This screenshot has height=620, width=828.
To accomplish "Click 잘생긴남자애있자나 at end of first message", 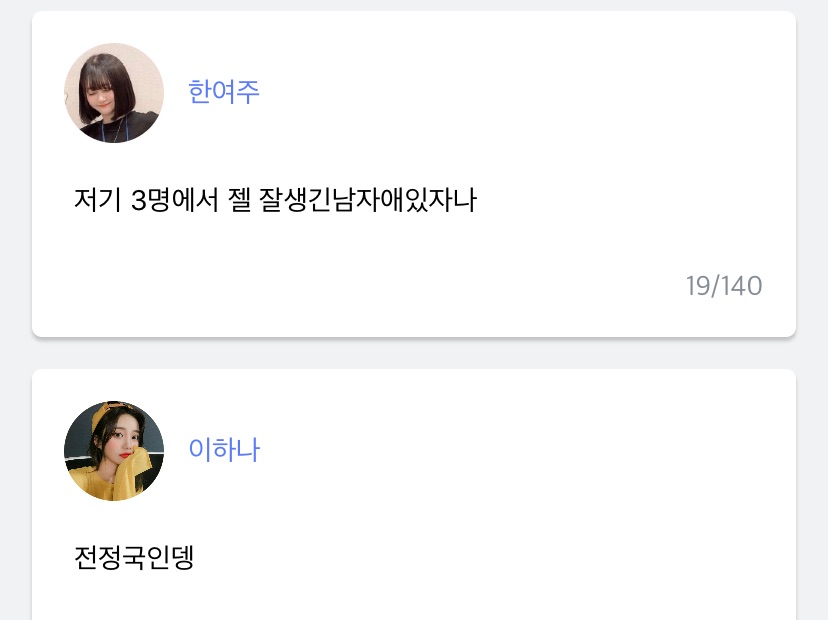I will click(x=367, y=201).
